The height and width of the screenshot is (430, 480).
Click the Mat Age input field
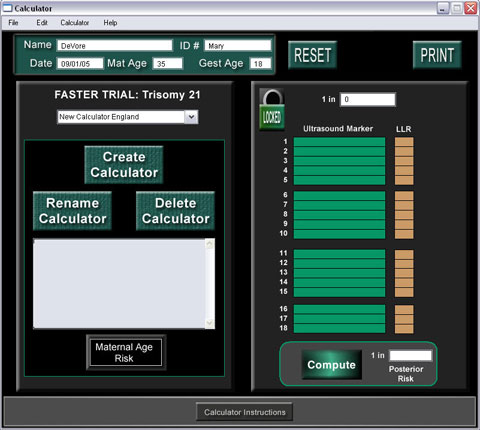(168, 63)
